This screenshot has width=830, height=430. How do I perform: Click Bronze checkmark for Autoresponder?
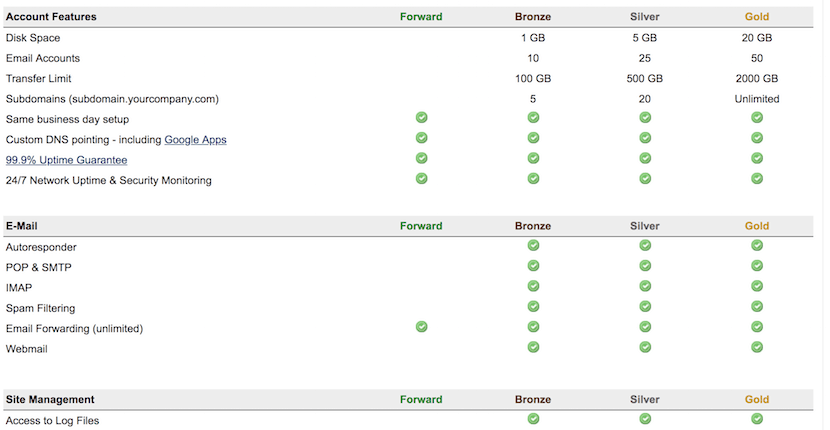coord(533,245)
